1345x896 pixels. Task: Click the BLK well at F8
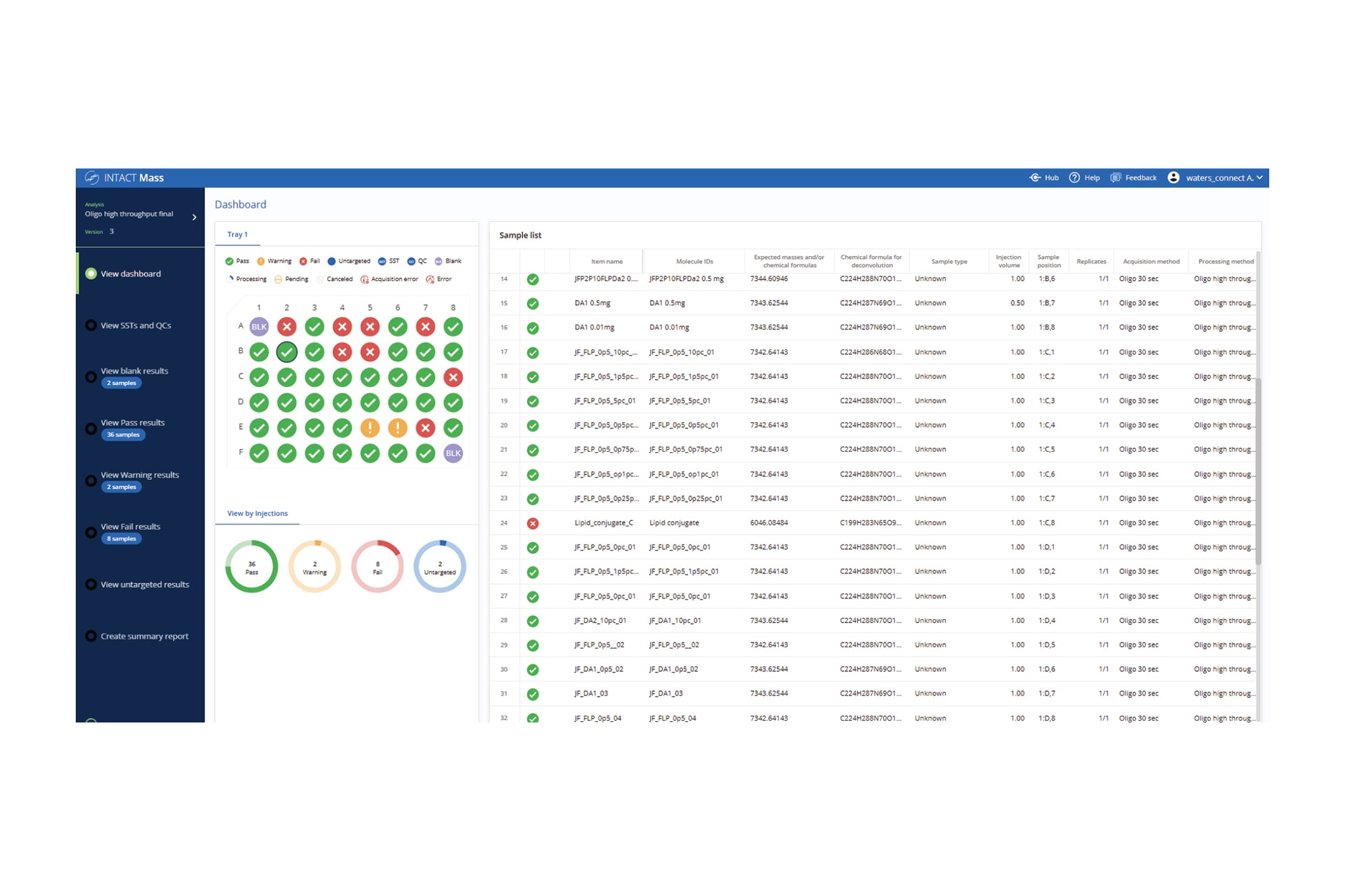pyautogui.click(x=453, y=453)
